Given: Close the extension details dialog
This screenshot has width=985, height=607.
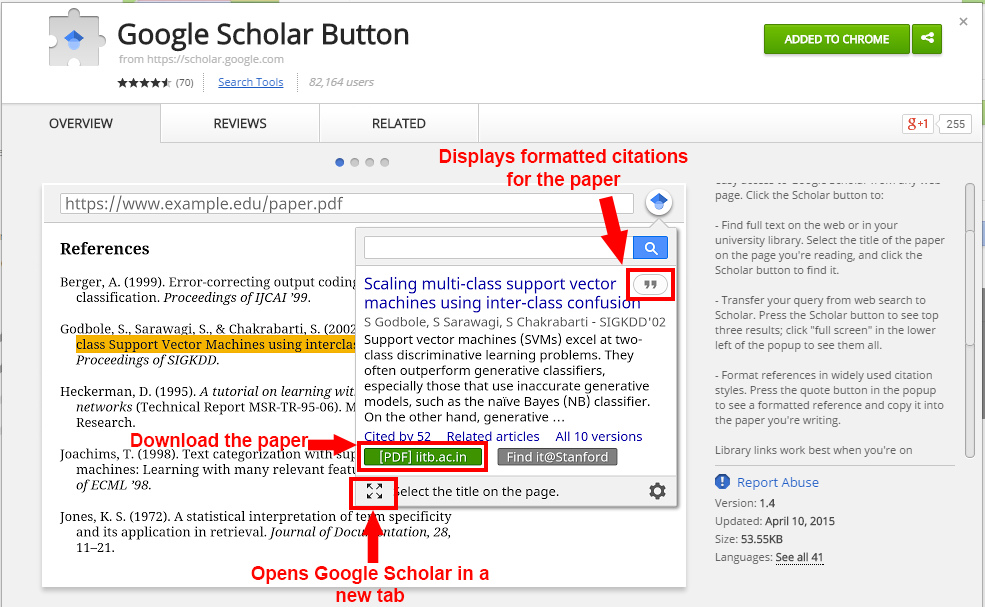Looking at the screenshot, I should click(x=964, y=22).
